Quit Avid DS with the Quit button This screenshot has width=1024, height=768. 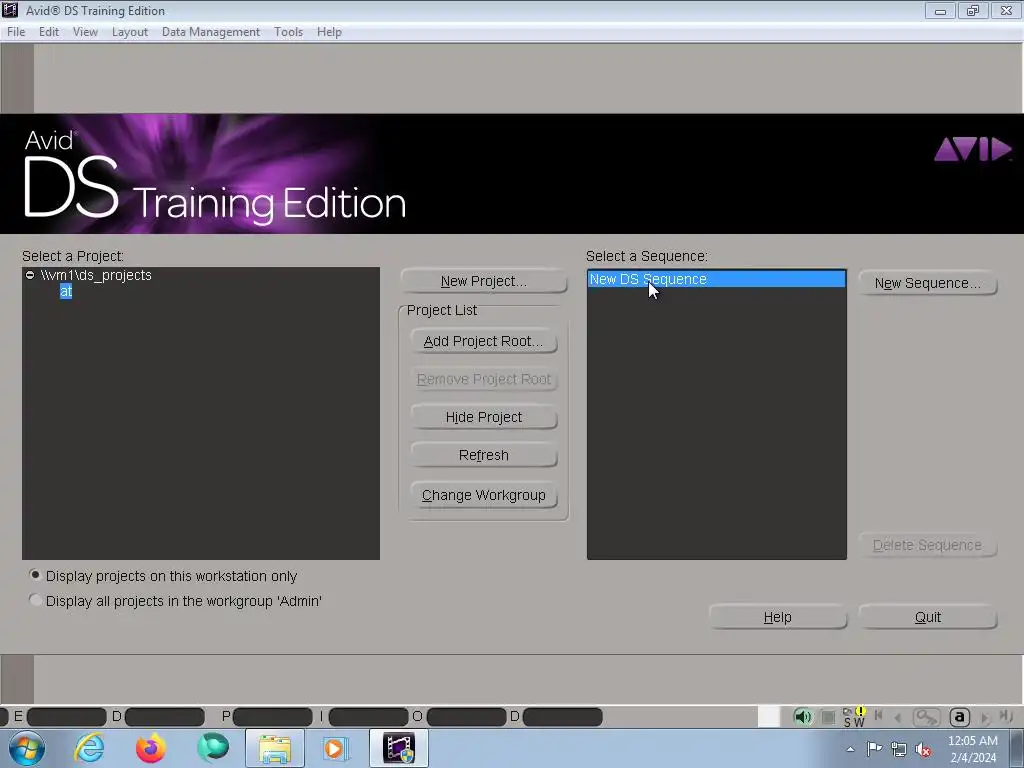(x=928, y=617)
